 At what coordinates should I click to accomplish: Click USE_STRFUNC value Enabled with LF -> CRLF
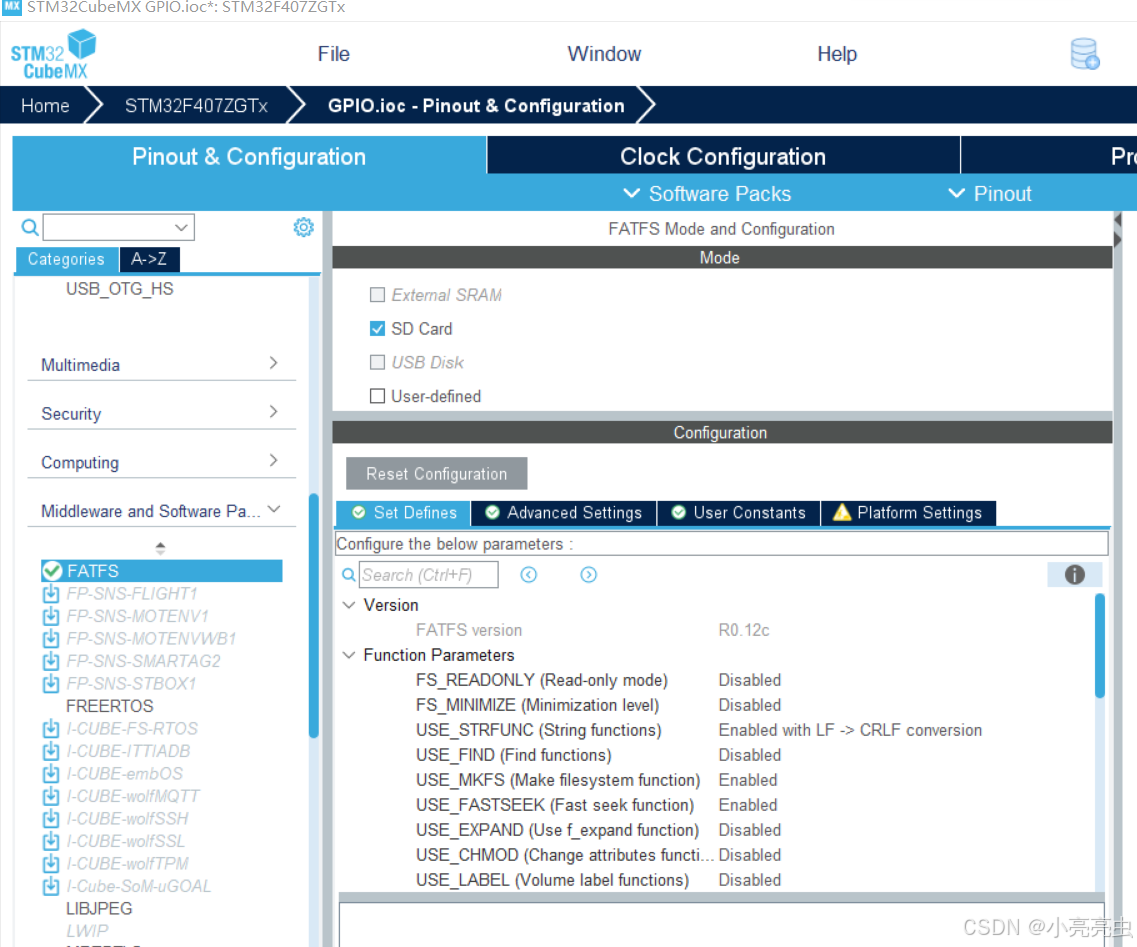850,730
